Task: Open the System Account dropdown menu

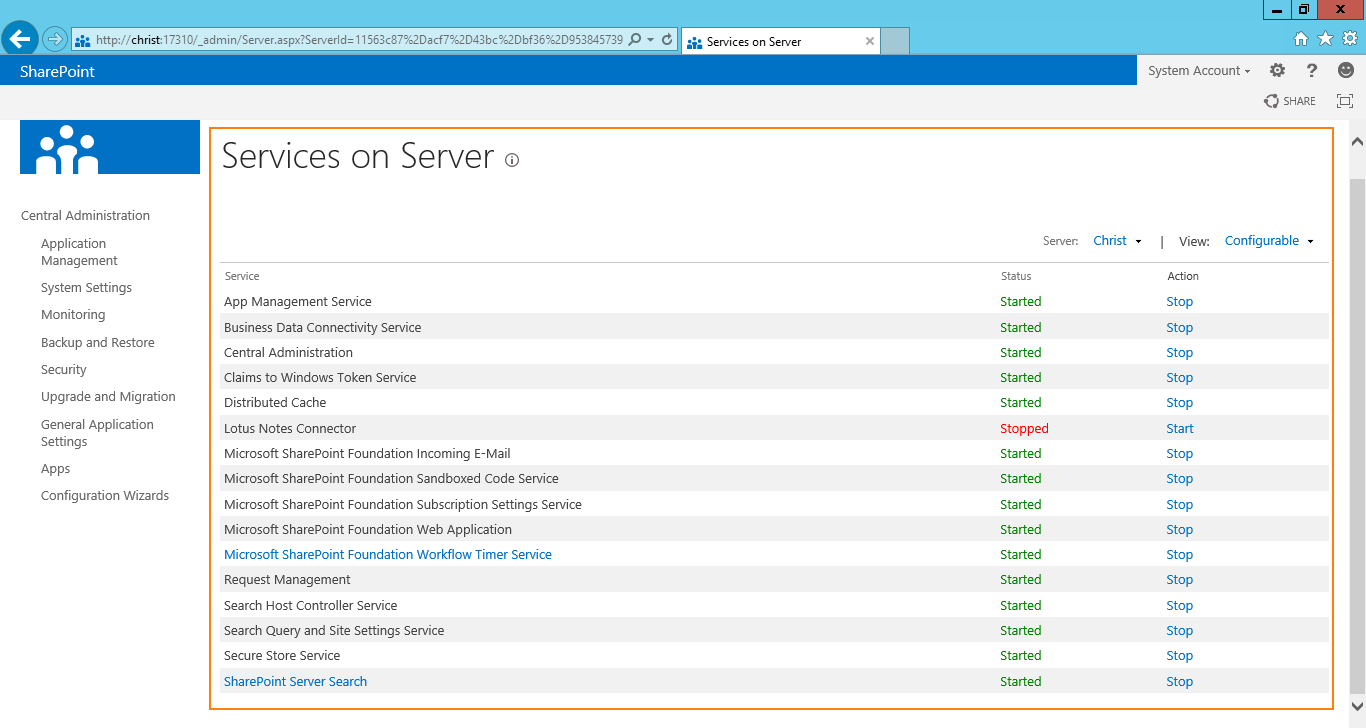Action: [1199, 71]
